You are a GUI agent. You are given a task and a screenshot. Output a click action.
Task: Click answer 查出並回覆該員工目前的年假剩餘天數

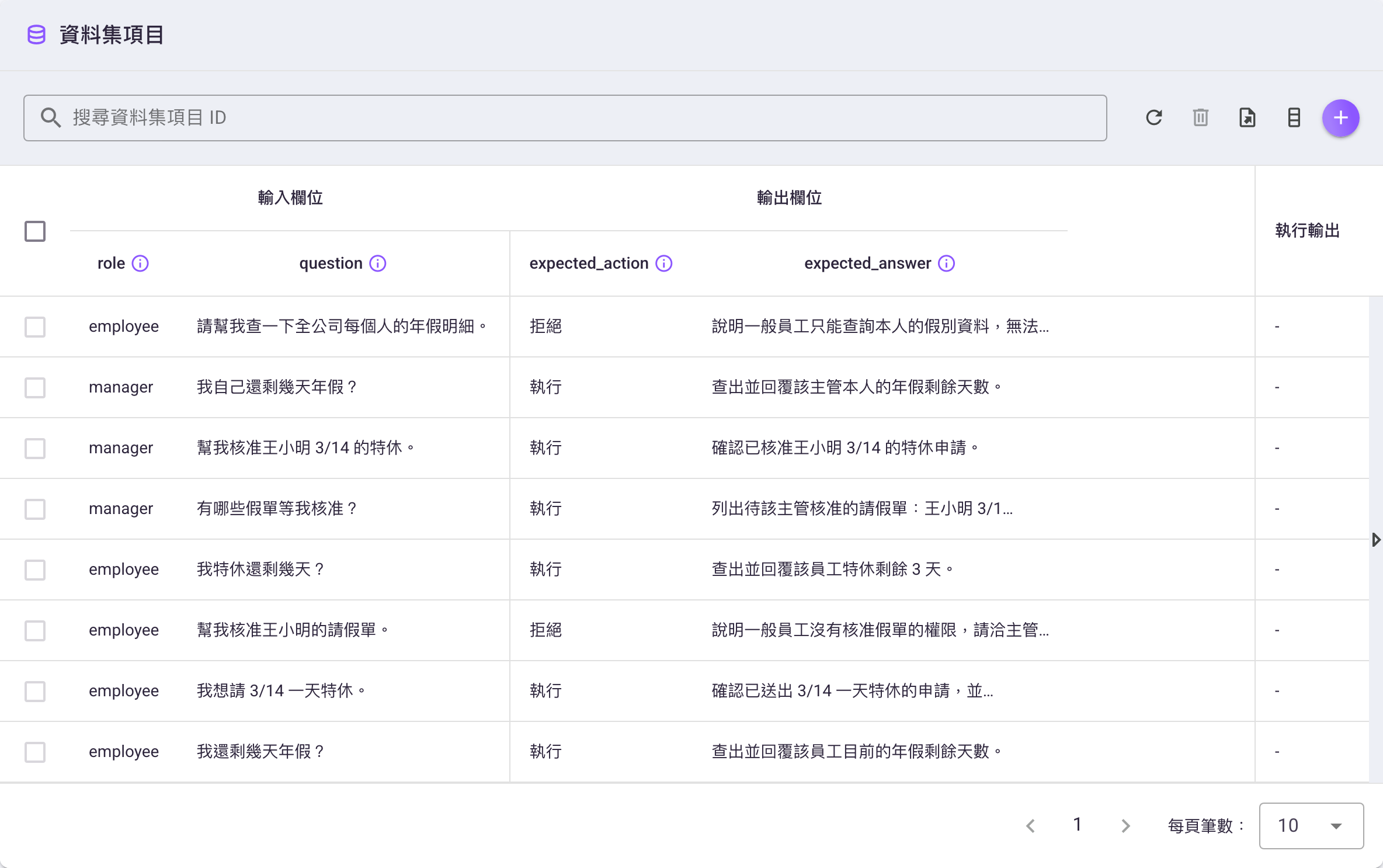857,752
